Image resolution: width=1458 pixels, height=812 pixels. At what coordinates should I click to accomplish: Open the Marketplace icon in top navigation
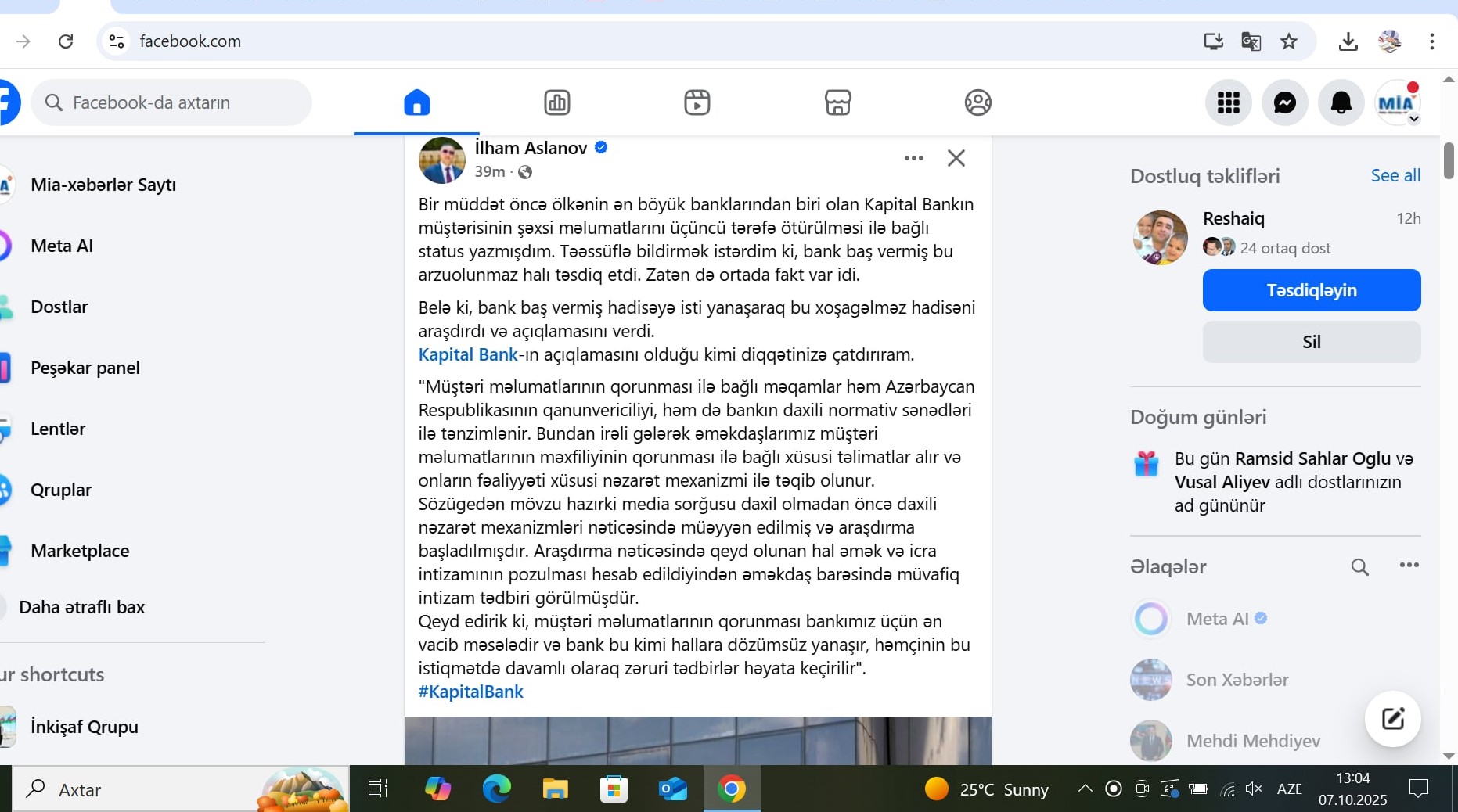(x=837, y=102)
